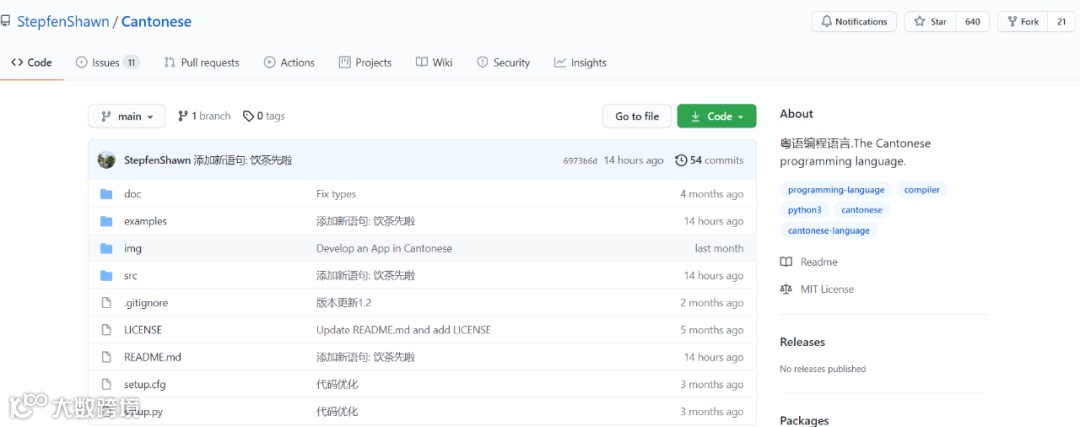Click the Notifications bell button

tap(854, 21)
